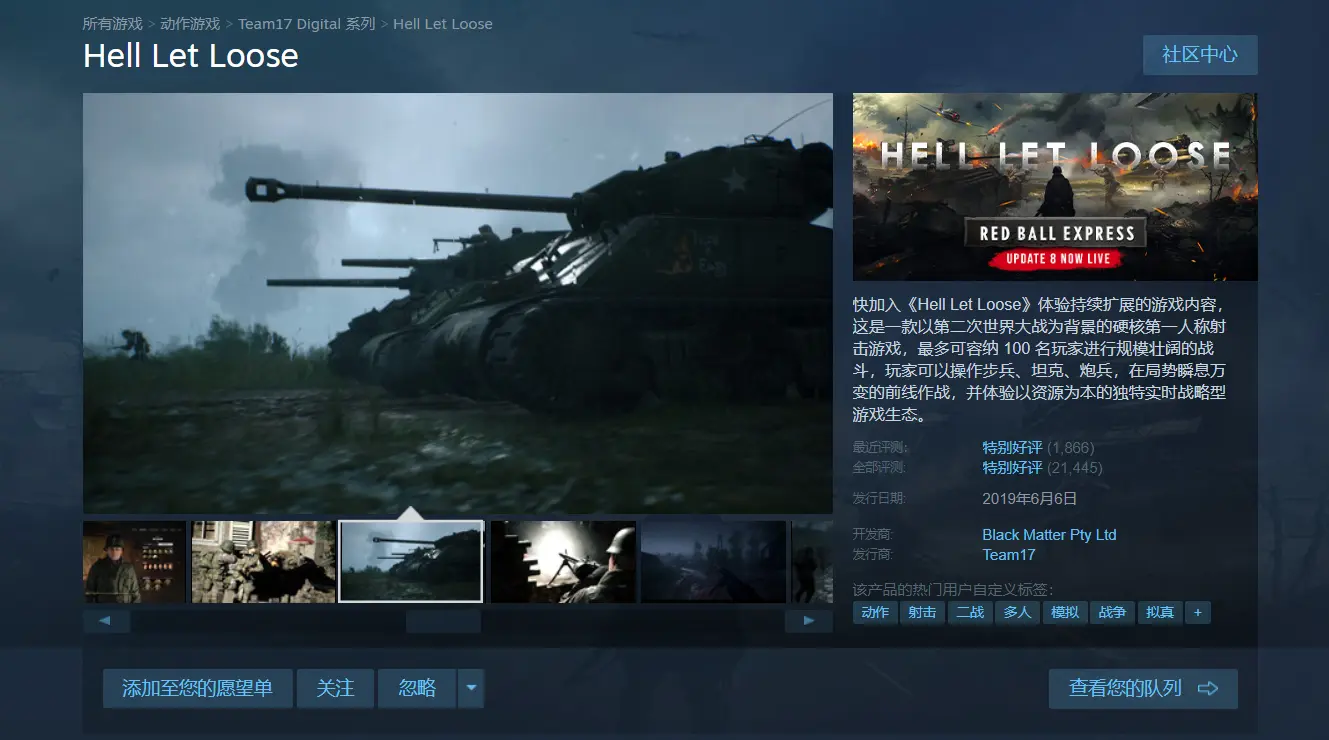Click the thumbnail strip scrollbar handle
The image size is (1329, 740).
coord(443,622)
